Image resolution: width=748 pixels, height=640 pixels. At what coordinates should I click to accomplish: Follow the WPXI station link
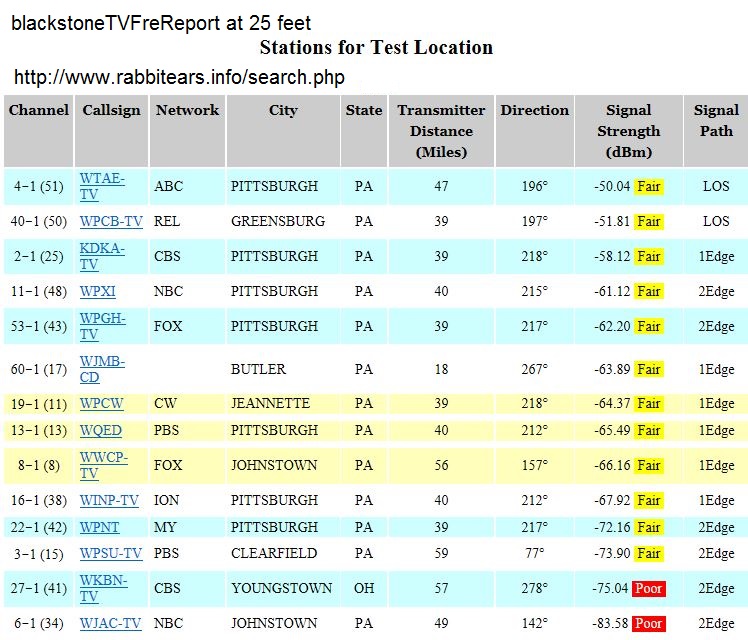(x=98, y=291)
